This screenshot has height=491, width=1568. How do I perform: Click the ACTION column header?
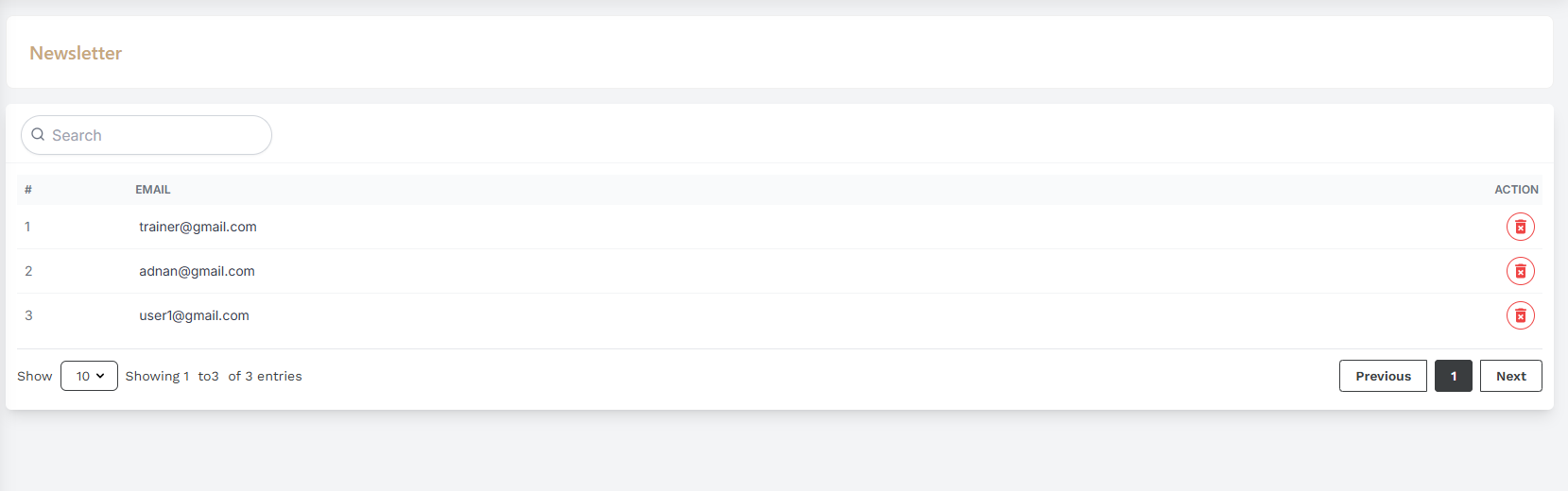click(x=1516, y=190)
